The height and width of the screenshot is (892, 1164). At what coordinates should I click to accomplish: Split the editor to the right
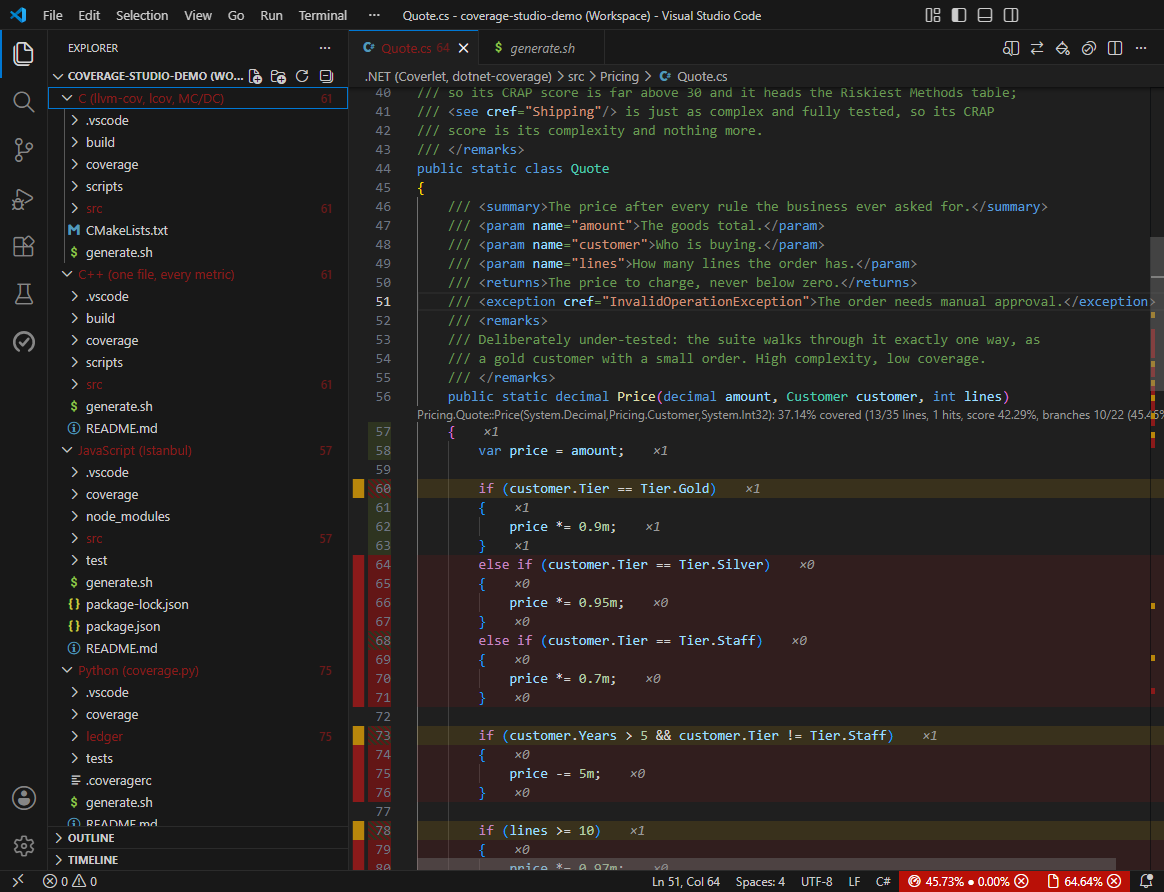click(1115, 48)
